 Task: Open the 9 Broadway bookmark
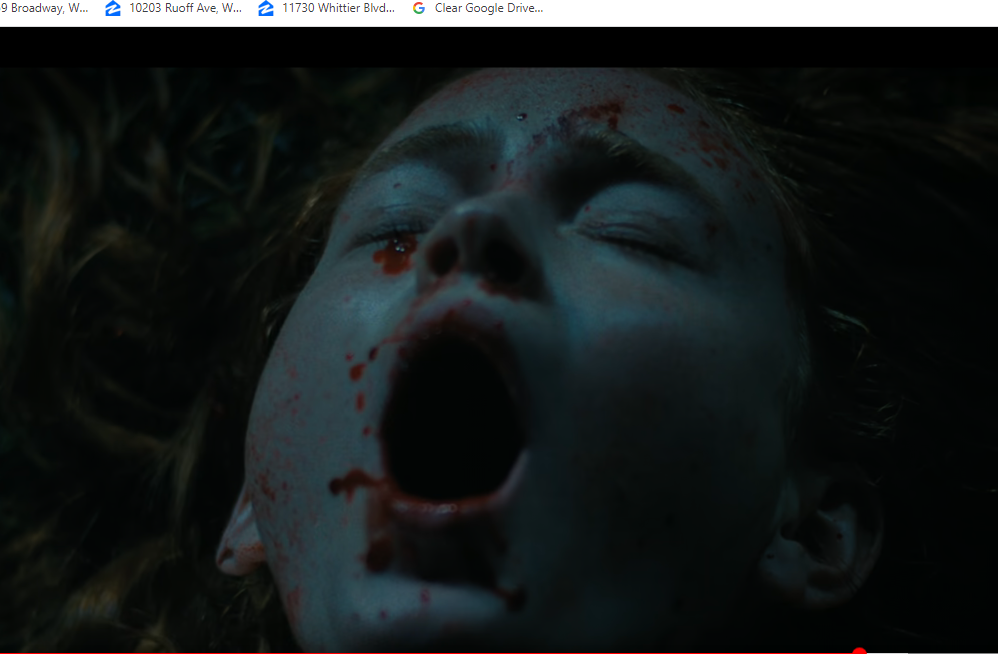point(45,8)
